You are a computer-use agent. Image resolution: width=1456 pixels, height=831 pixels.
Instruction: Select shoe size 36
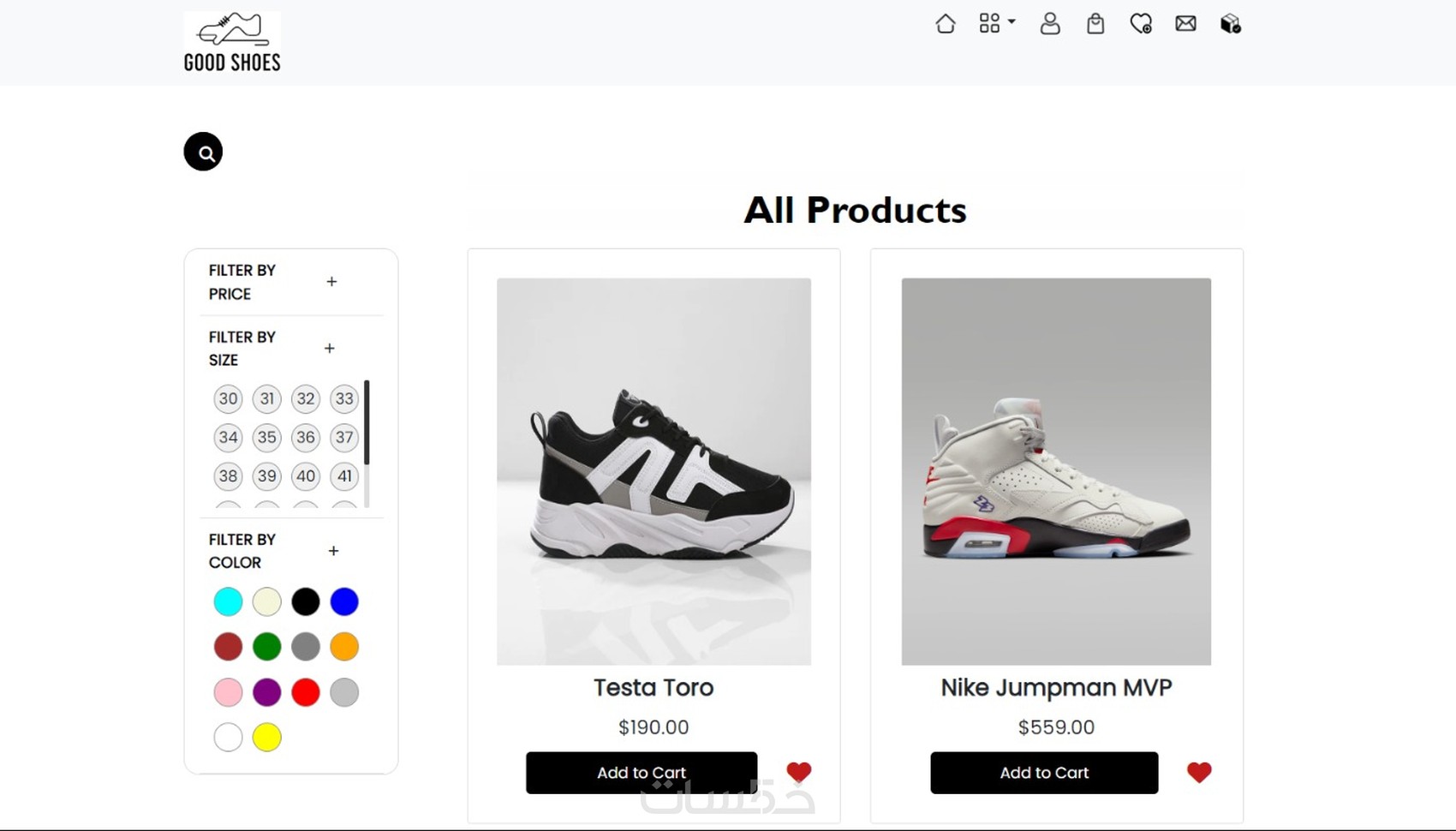pyautogui.click(x=306, y=438)
